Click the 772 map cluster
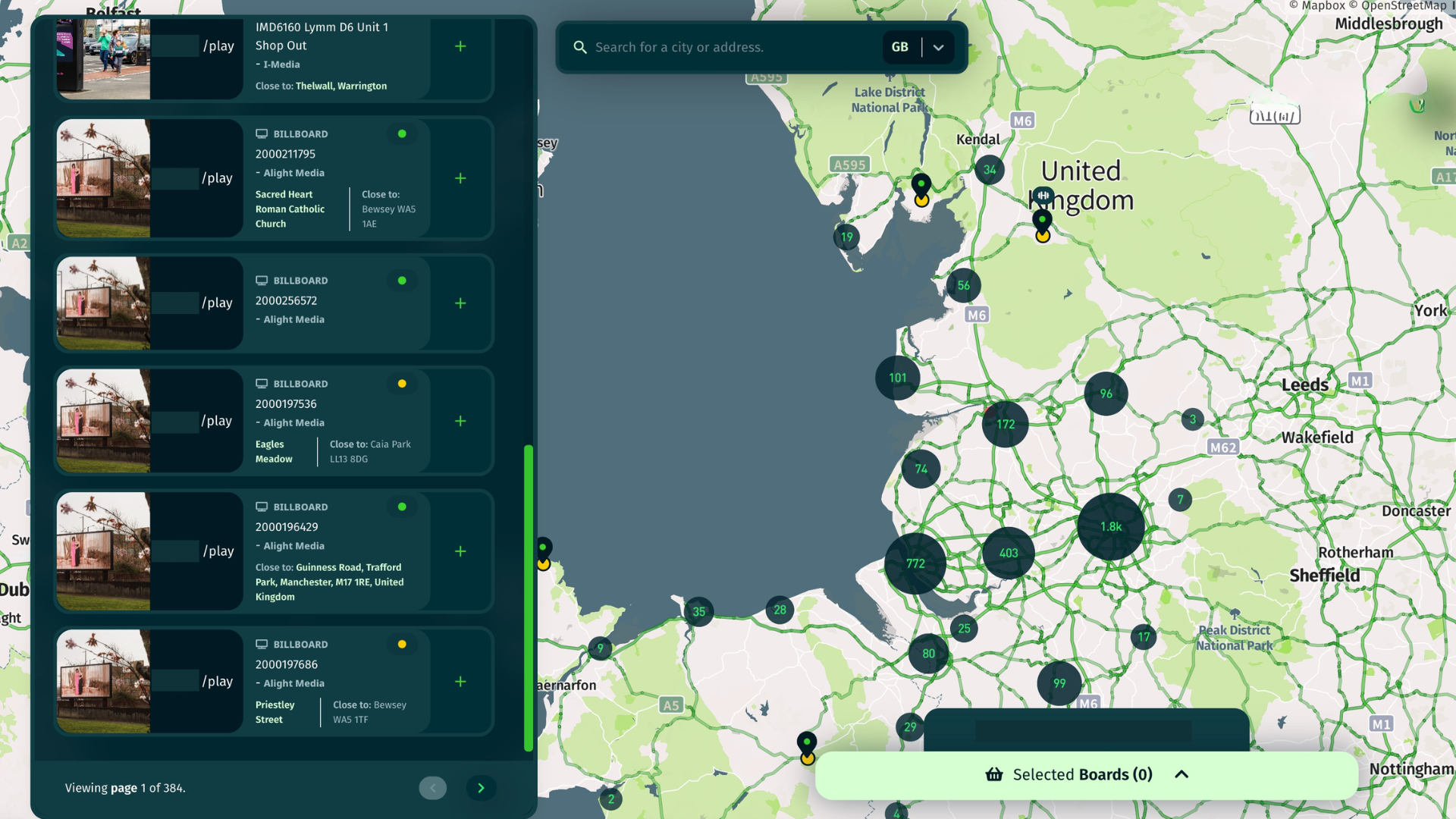Viewport: 1456px width, 819px height. click(915, 563)
